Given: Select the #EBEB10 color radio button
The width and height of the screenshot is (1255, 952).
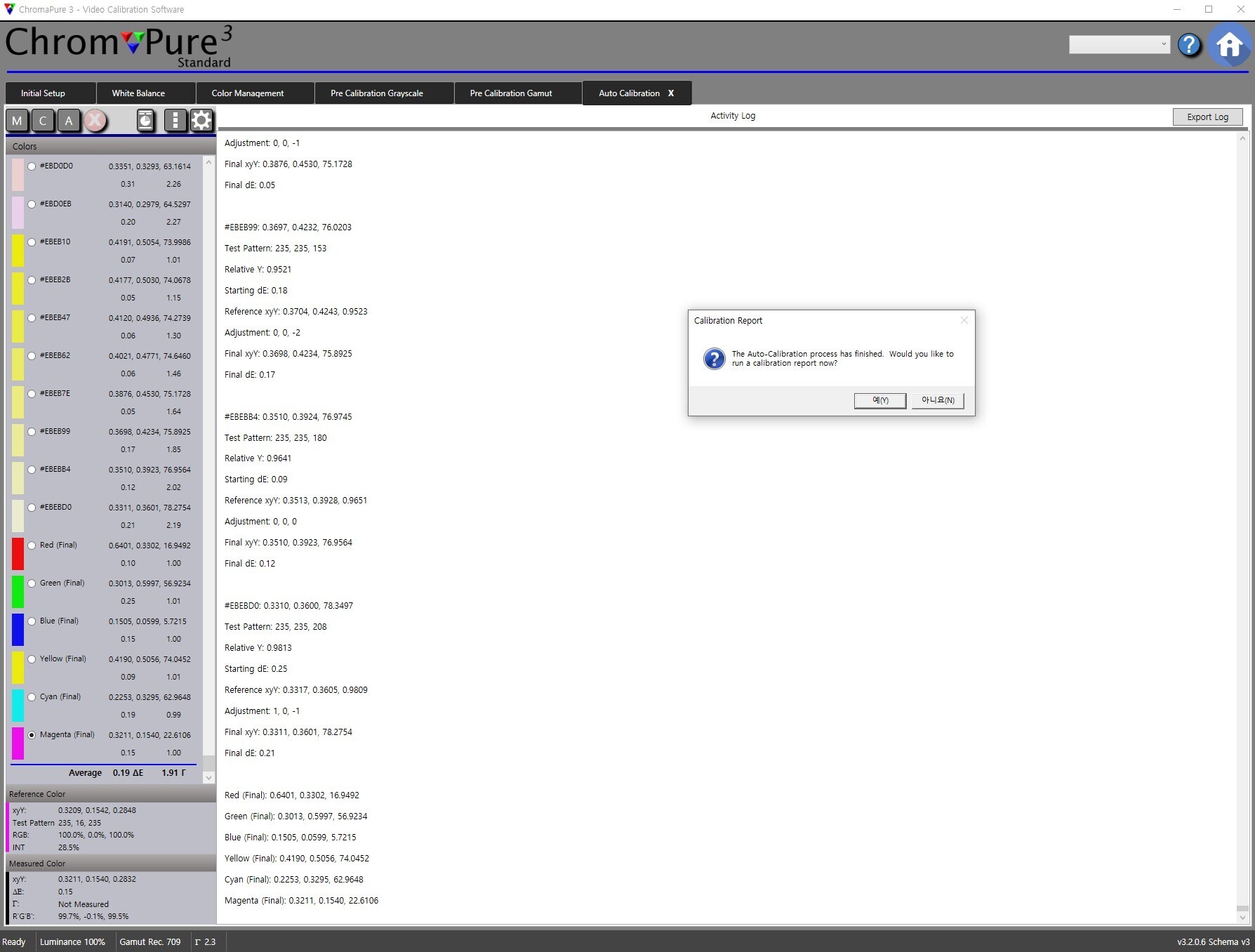Looking at the screenshot, I should pos(32,242).
